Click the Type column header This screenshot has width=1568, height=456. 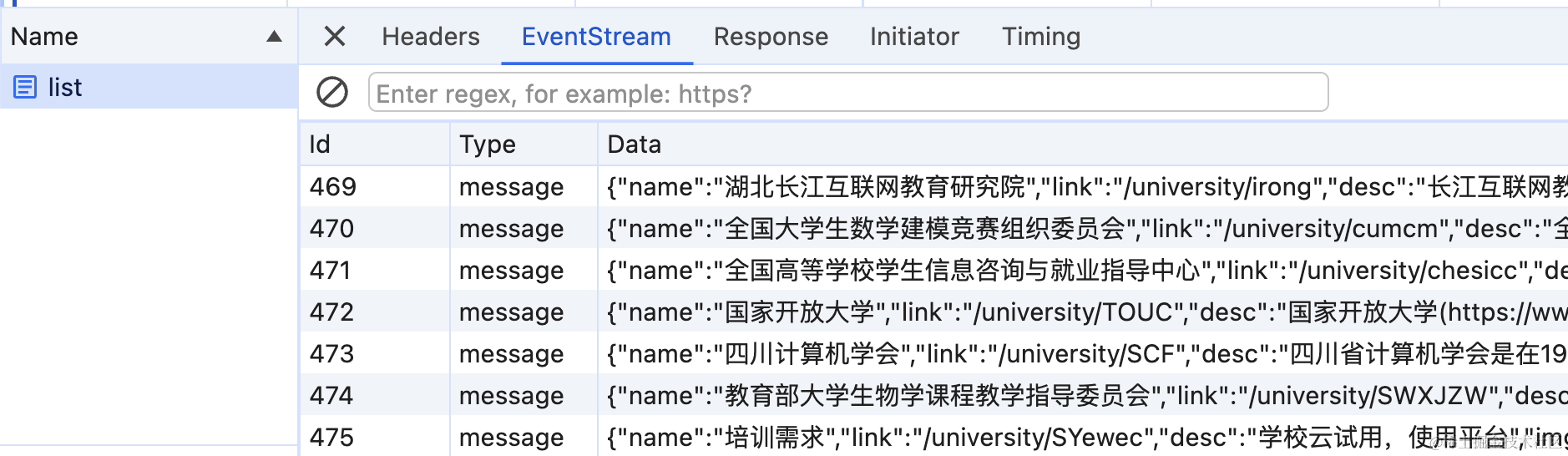click(x=488, y=144)
